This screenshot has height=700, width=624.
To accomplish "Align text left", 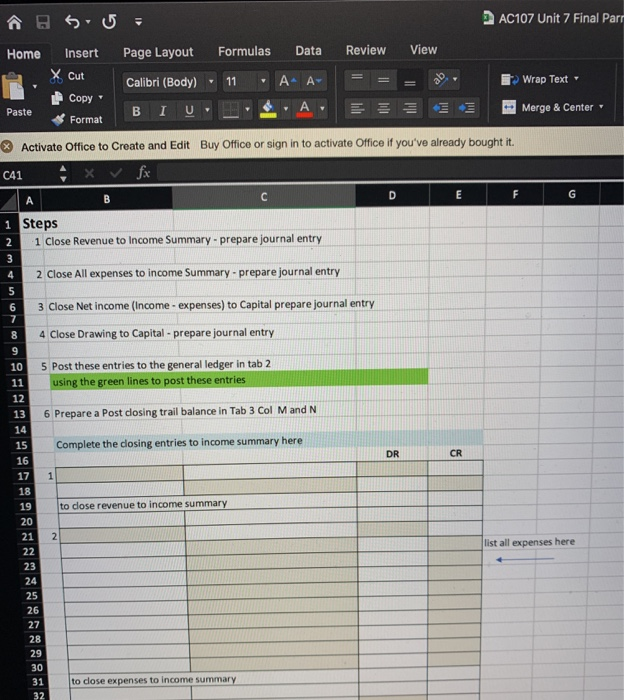I will coord(357,108).
